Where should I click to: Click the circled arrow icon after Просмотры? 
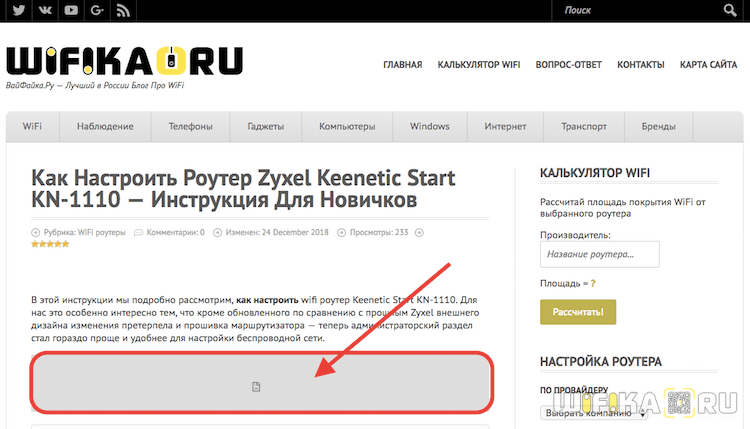click(x=419, y=232)
